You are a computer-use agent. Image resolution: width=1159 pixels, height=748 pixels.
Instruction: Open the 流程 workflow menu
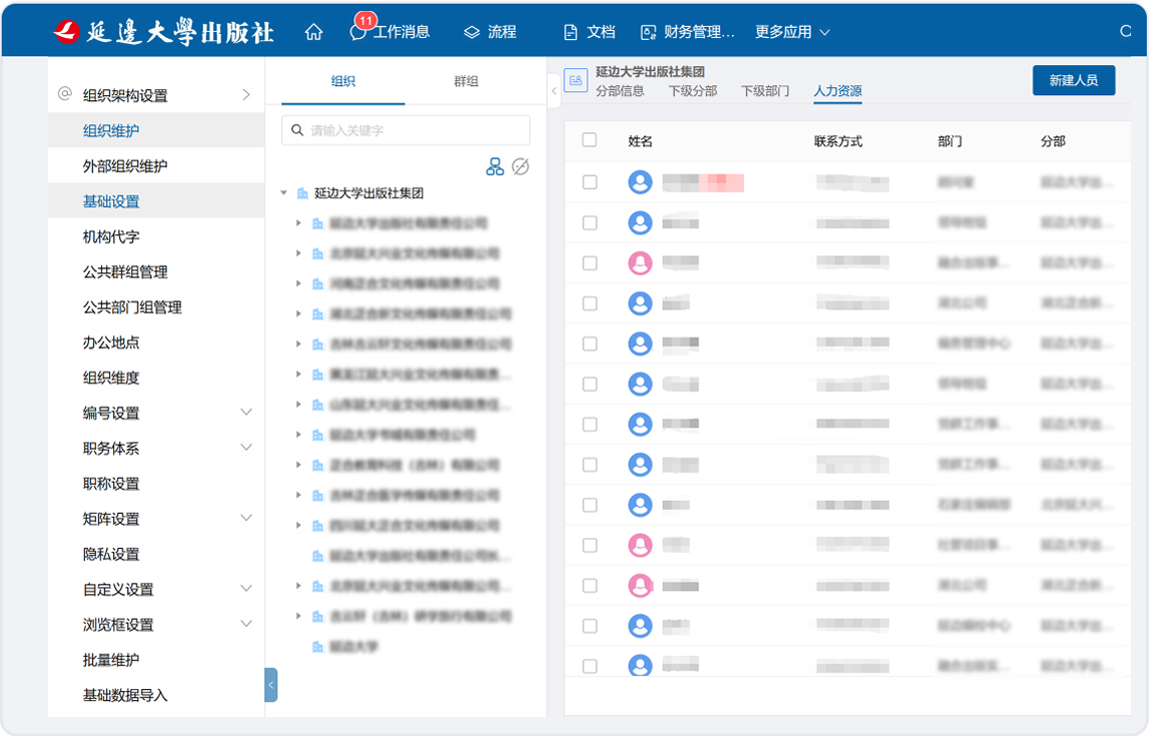tap(490, 33)
